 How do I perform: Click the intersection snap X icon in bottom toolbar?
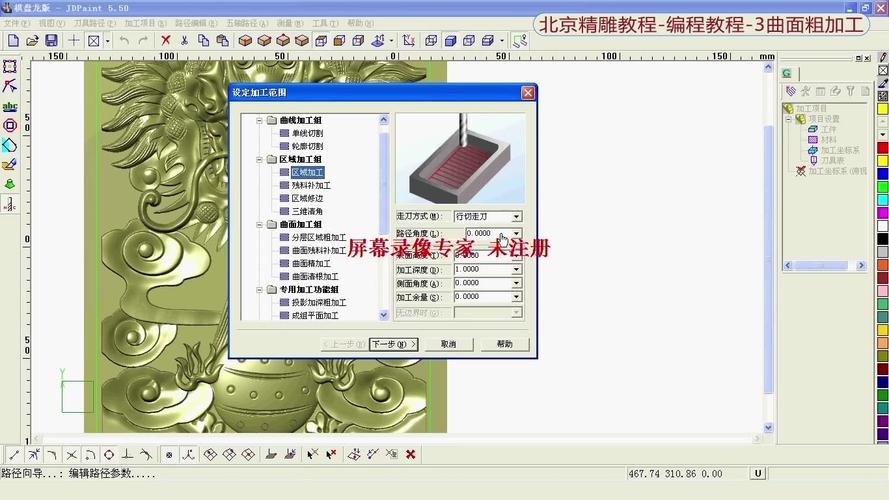[x=71, y=454]
